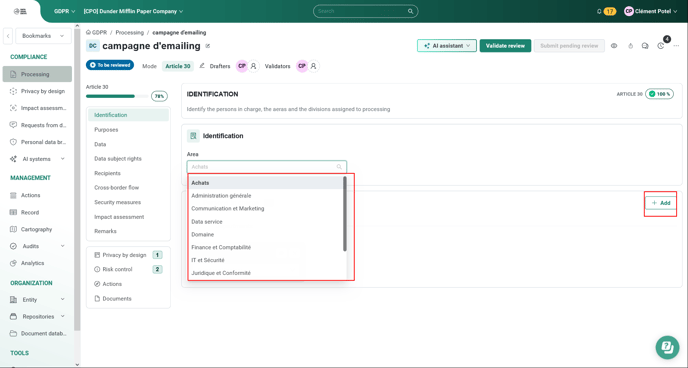Click the CP avatar next to Drafters
Viewport: 688px width, 368px height.
click(242, 66)
